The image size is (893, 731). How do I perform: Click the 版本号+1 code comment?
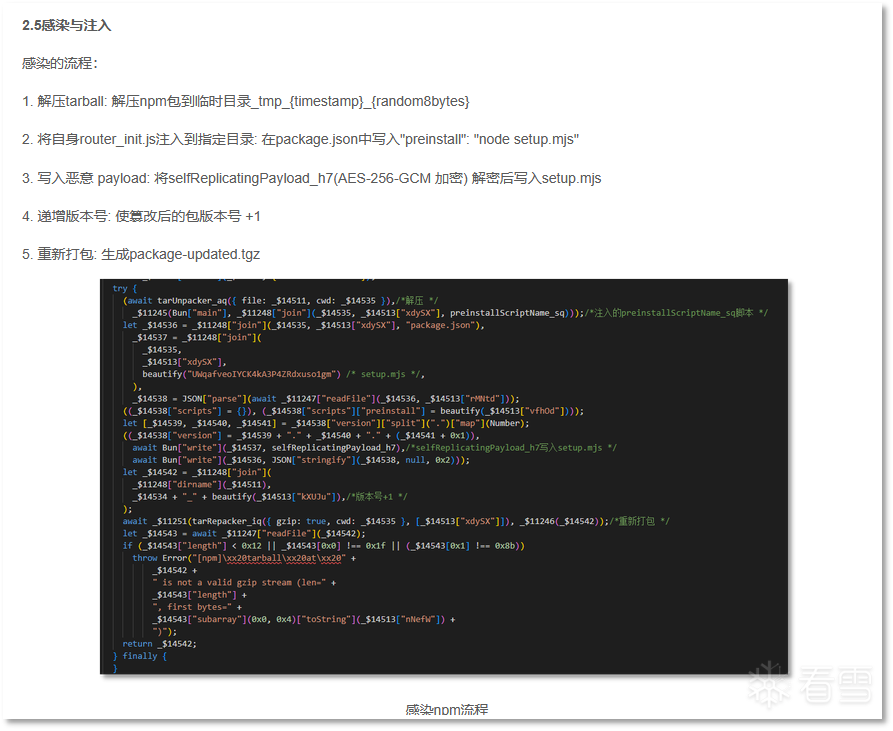(376, 496)
